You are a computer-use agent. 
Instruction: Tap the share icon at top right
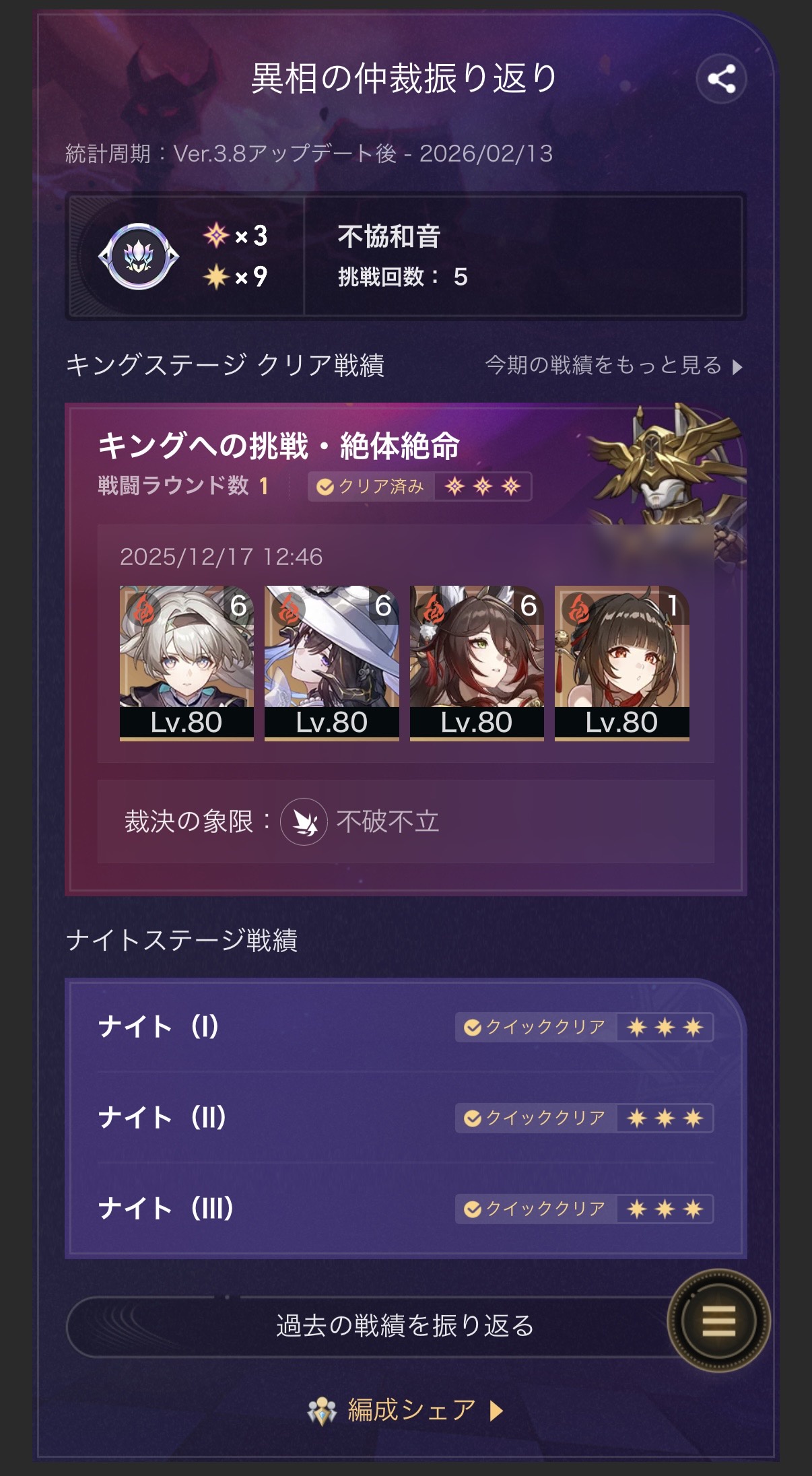tap(721, 79)
